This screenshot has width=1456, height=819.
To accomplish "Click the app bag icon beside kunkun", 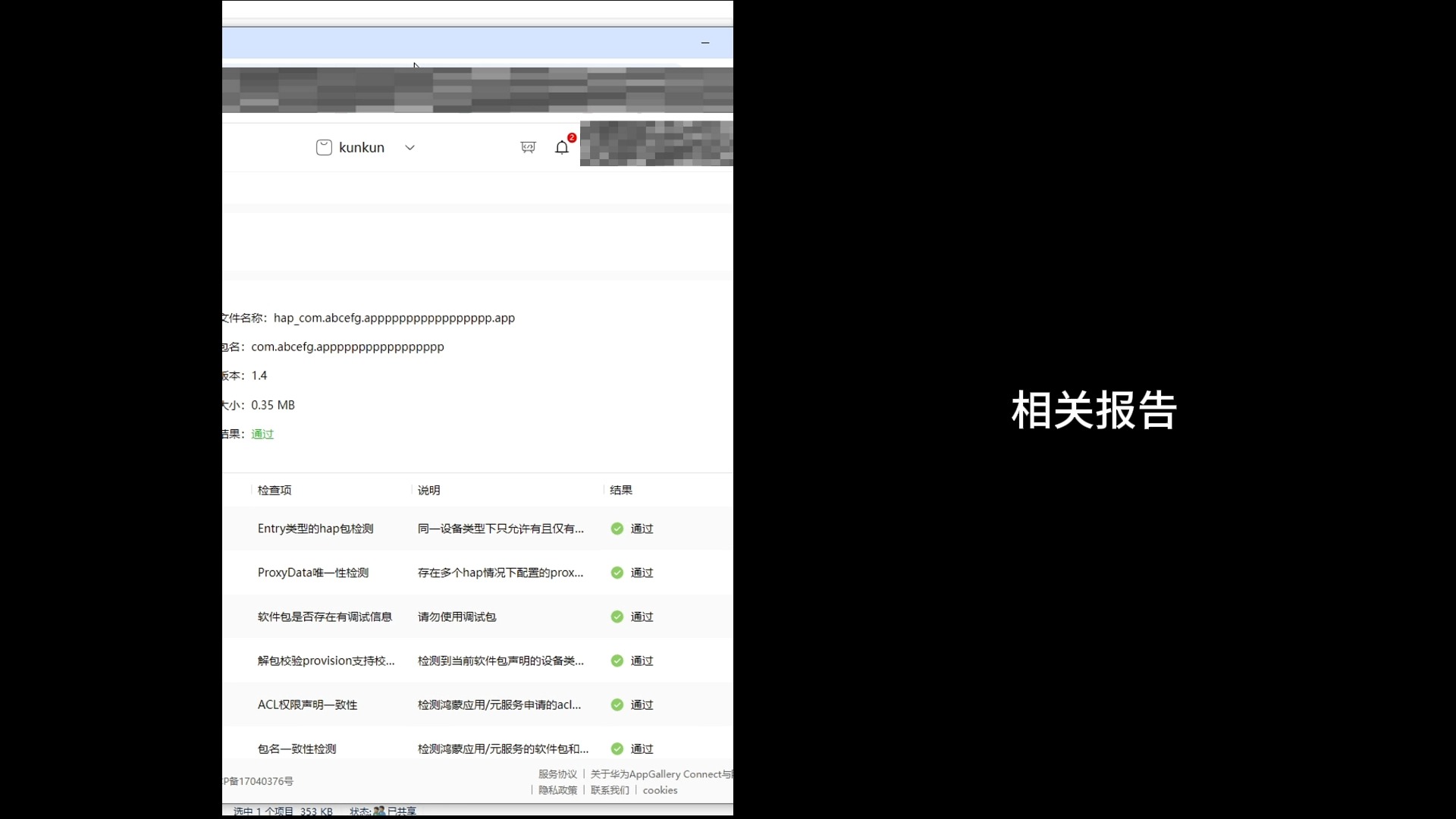I will point(324,147).
